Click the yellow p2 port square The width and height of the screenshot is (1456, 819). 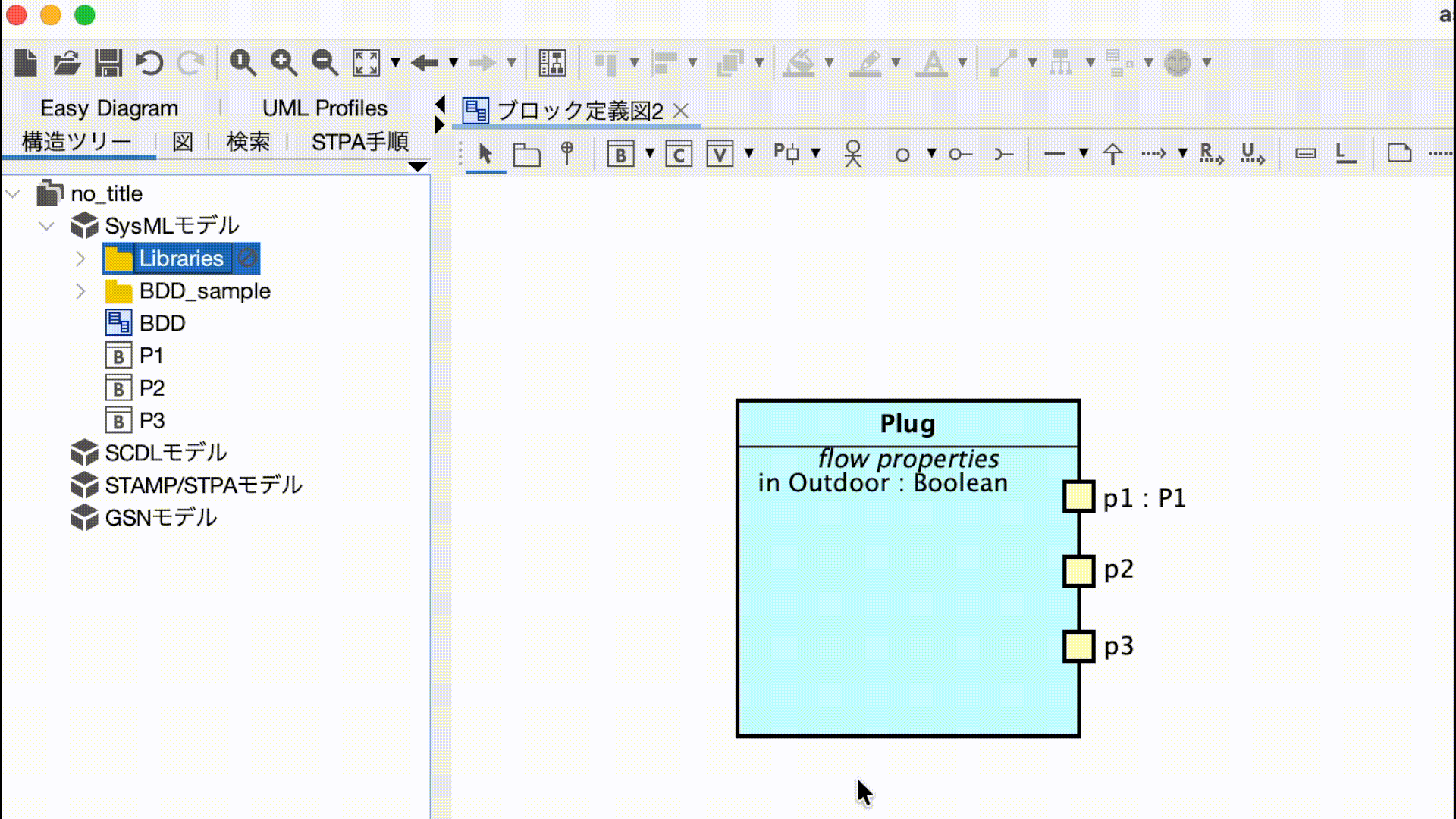[1078, 571]
